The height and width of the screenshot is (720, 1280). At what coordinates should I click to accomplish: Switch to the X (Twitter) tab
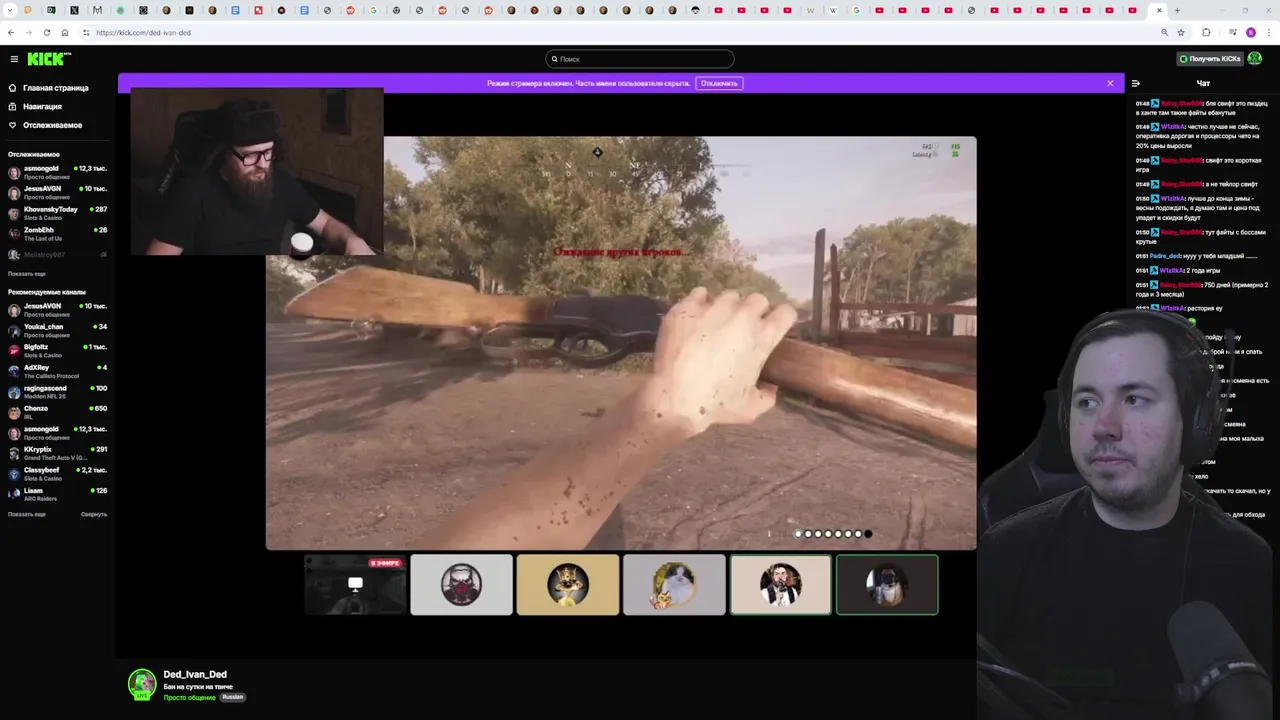75,10
